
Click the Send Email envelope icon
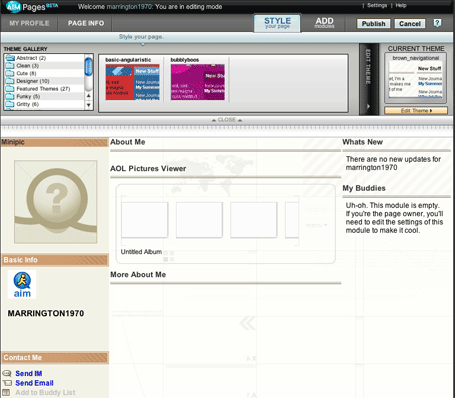(7, 383)
